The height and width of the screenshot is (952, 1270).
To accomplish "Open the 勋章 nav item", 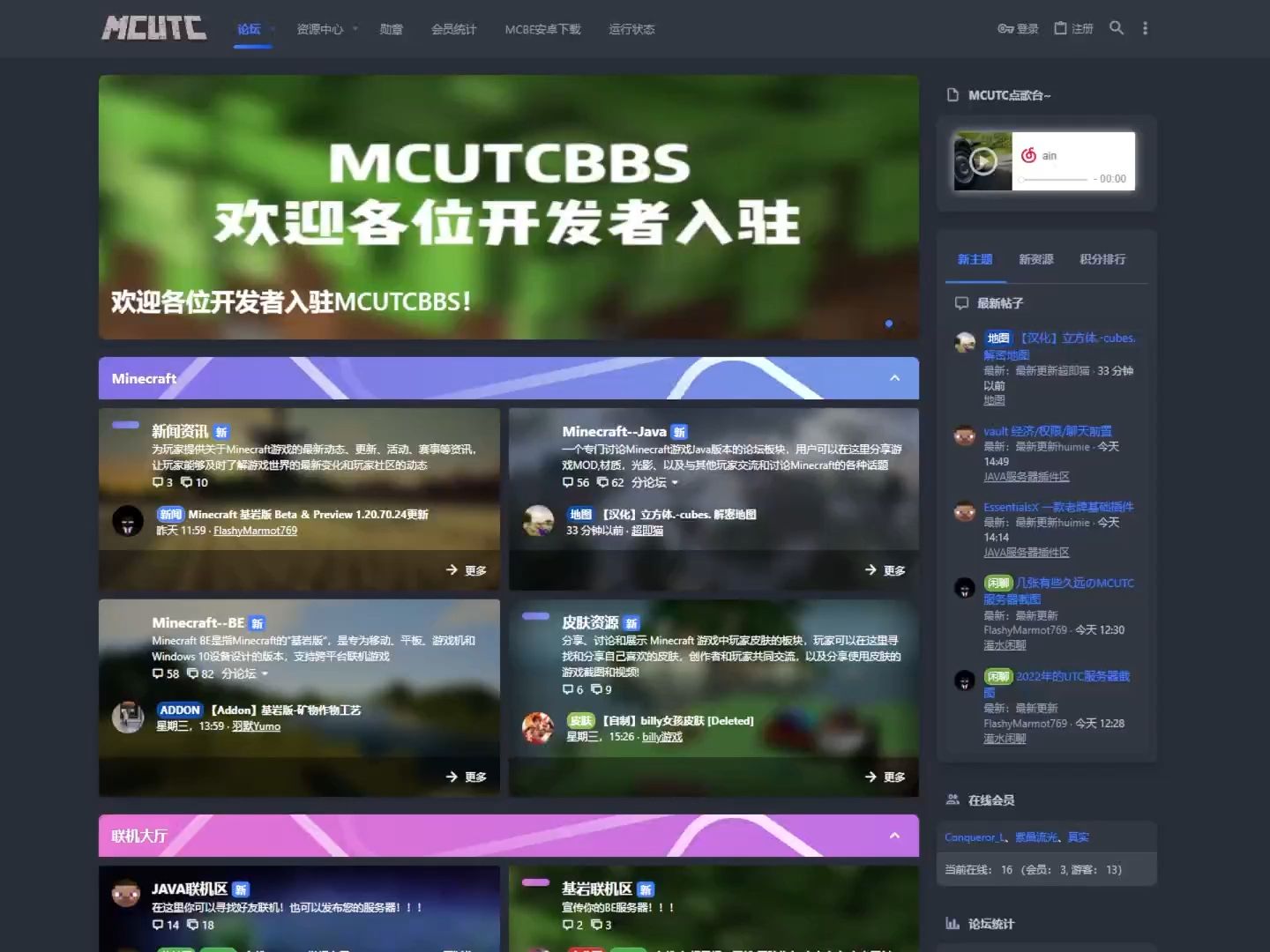I will tap(391, 29).
